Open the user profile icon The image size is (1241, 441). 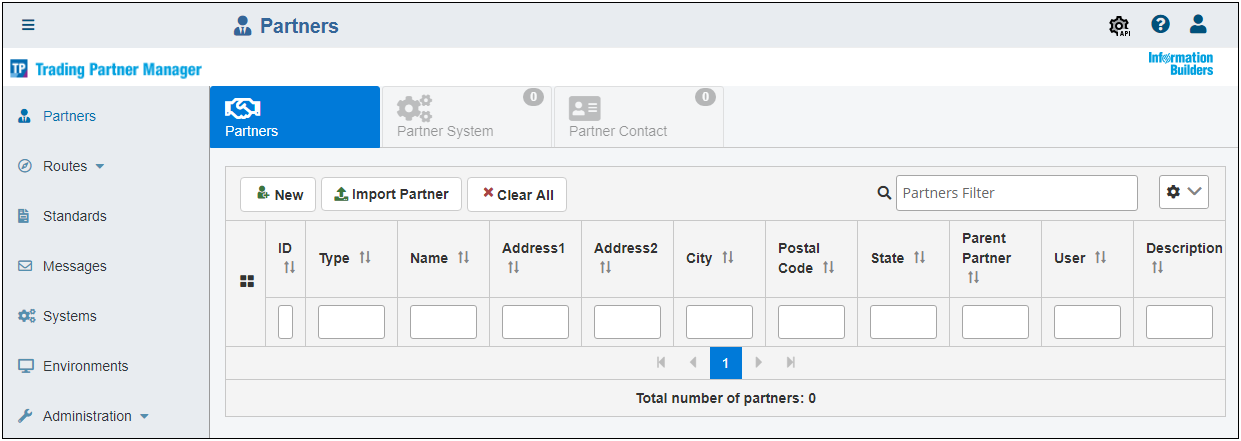coord(1198,25)
